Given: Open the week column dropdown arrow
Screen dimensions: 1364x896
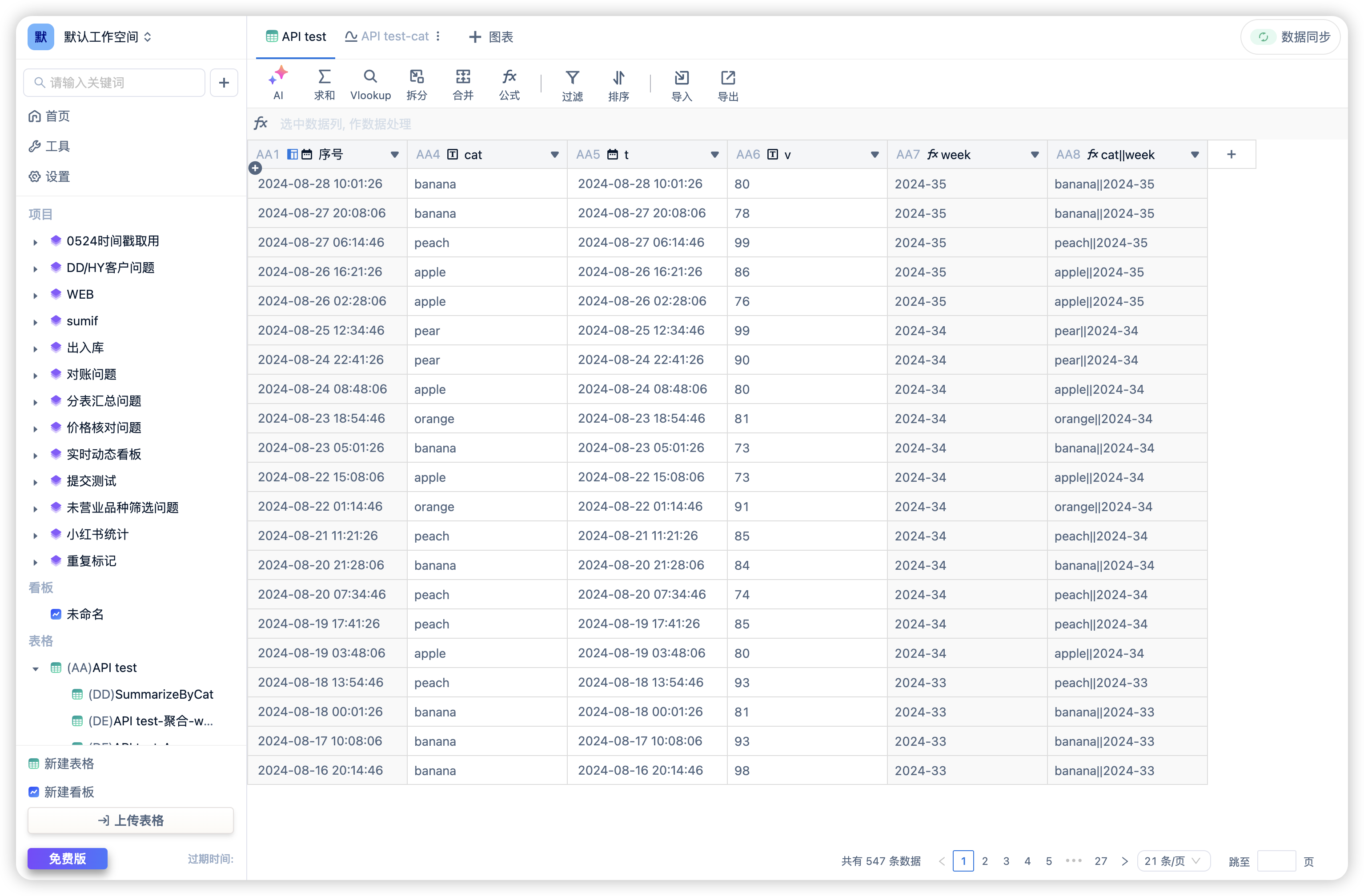Looking at the screenshot, I should 1035,155.
